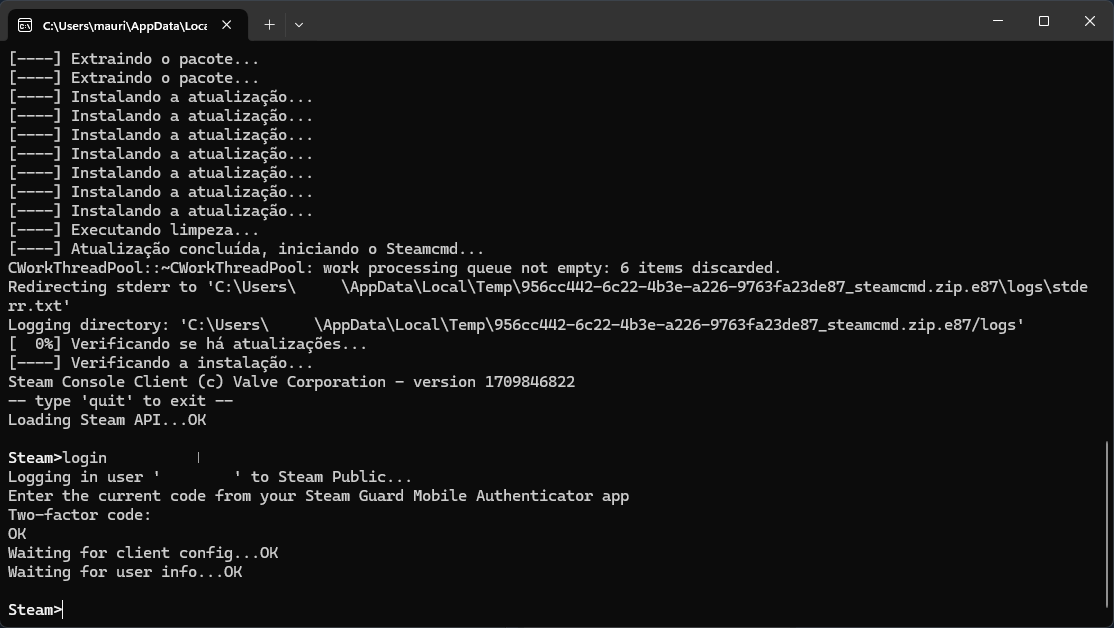1114x628 pixels.
Task: Click the empty Steam> prompt at bottom
Action: click(x=36, y=610)
